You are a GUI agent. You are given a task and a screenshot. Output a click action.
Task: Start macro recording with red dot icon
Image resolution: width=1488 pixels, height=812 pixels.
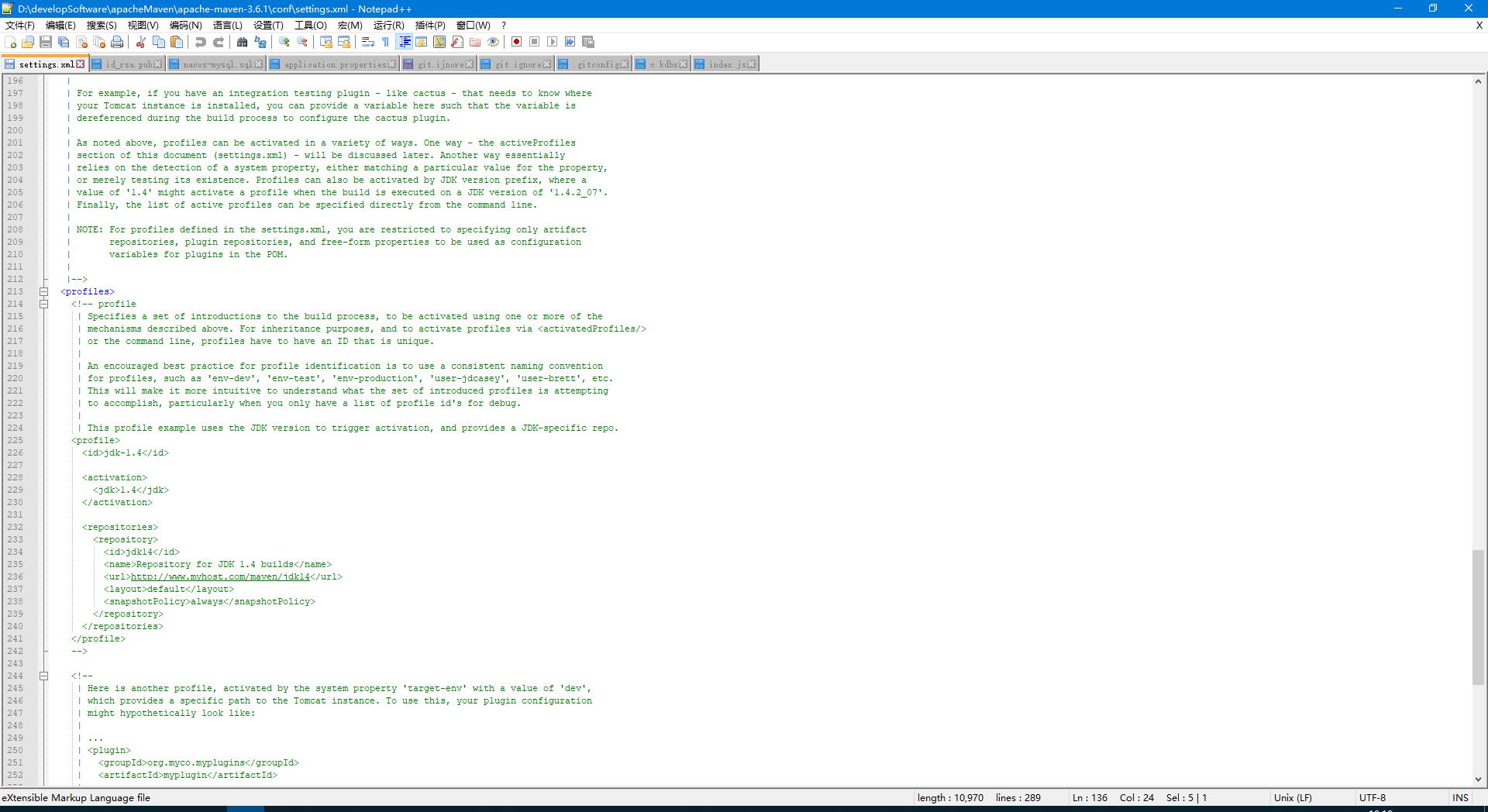516,42
